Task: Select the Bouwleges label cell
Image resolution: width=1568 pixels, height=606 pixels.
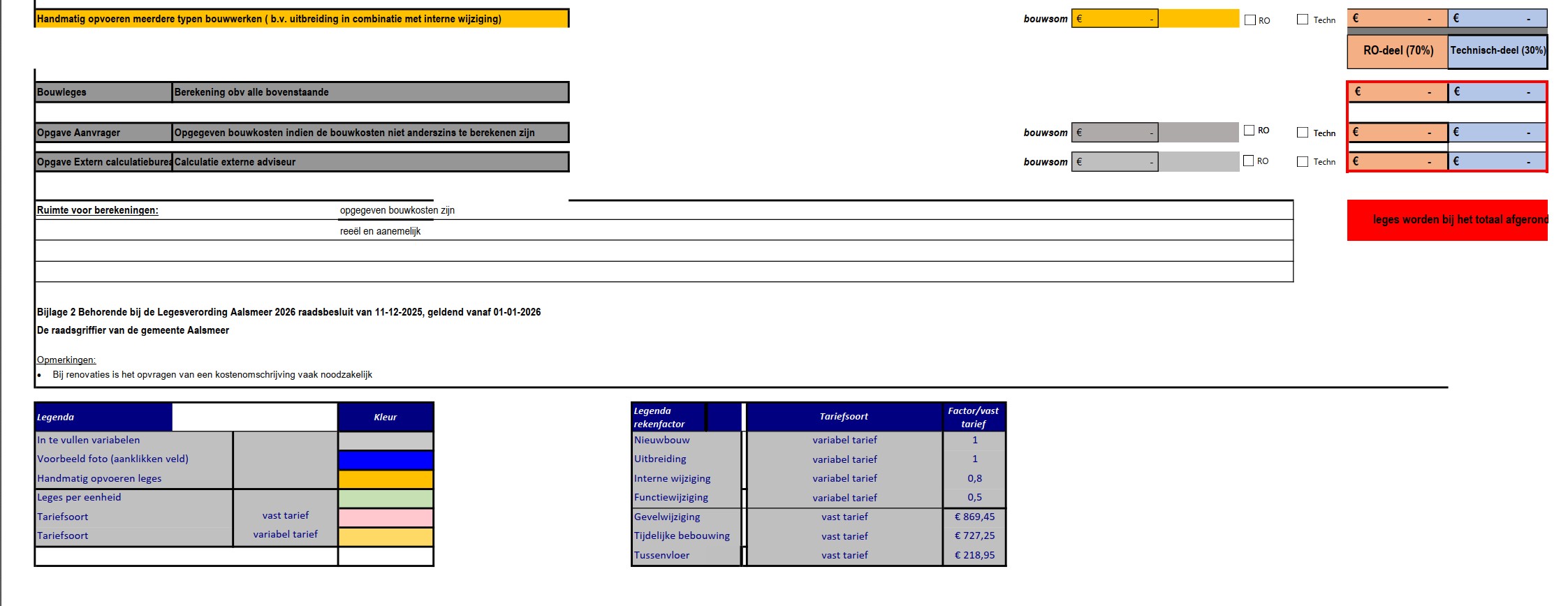Action: (103, 92)
